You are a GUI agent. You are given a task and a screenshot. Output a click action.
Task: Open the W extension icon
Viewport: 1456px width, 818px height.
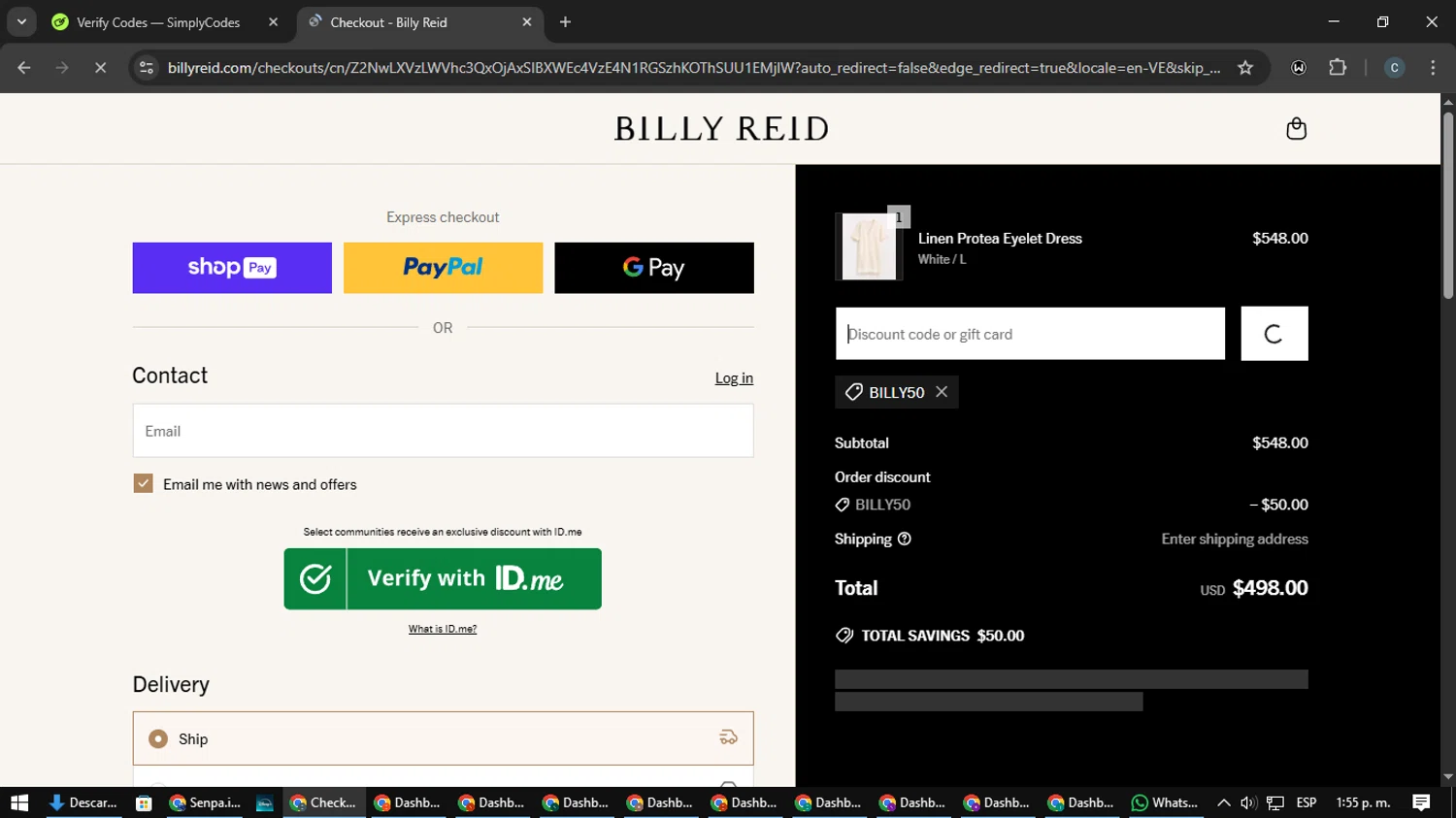click(1299, 68)
